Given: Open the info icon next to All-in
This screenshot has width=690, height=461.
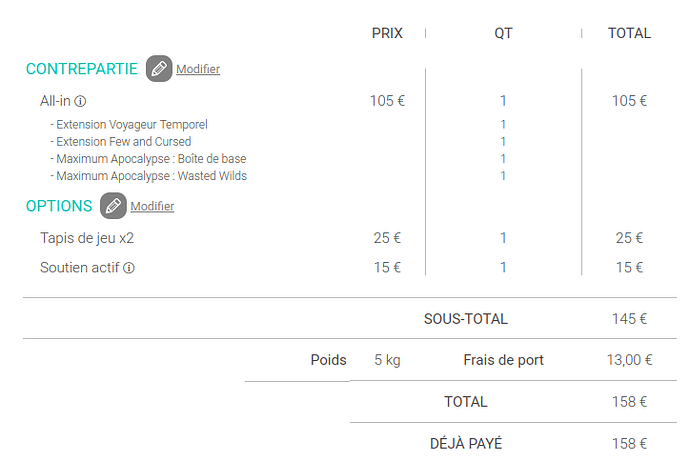Looking at the screenshot, I should coord(80,102).
